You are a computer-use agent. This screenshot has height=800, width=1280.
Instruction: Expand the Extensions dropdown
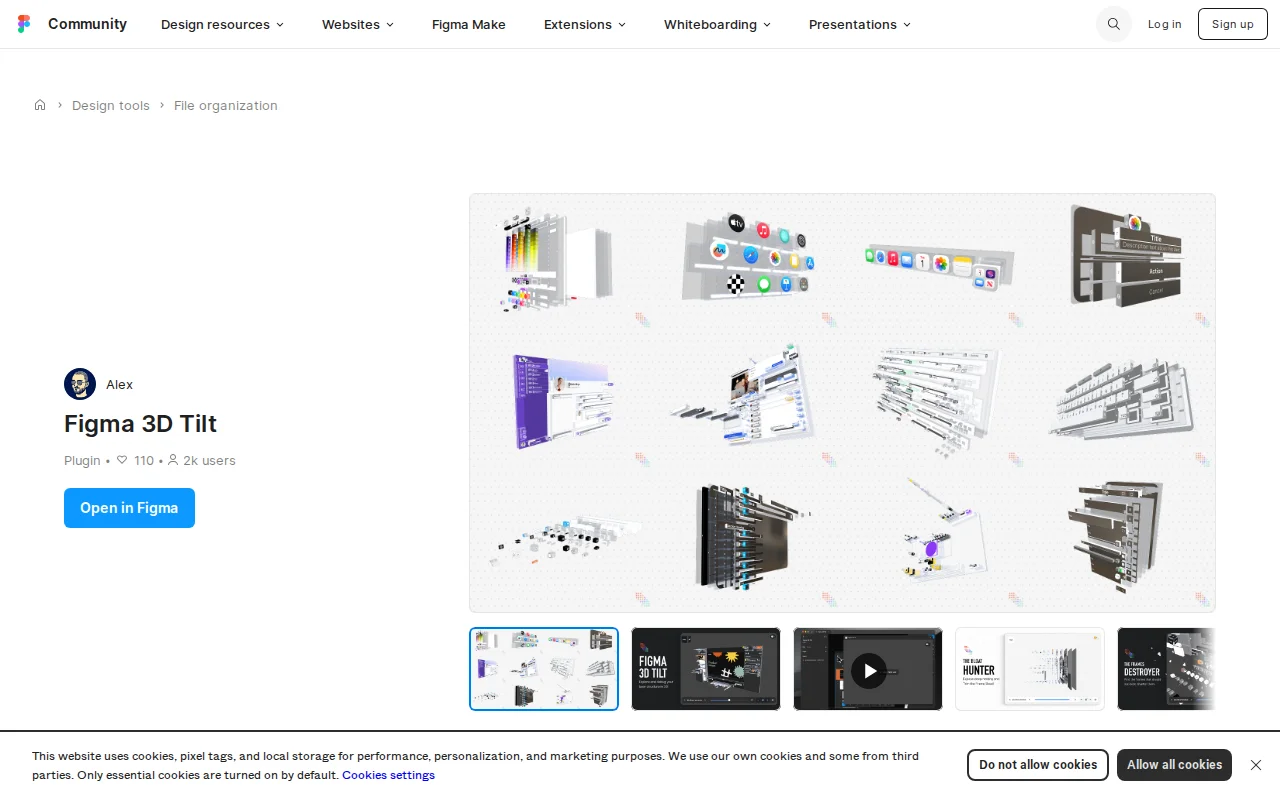click(584, 24)
